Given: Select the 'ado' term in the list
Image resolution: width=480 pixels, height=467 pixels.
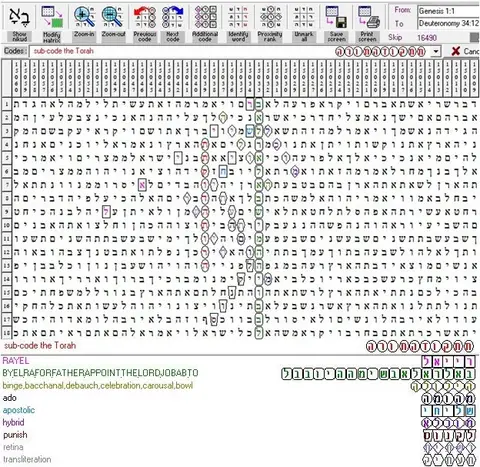Looking at the screenshot, I should 9,398.
